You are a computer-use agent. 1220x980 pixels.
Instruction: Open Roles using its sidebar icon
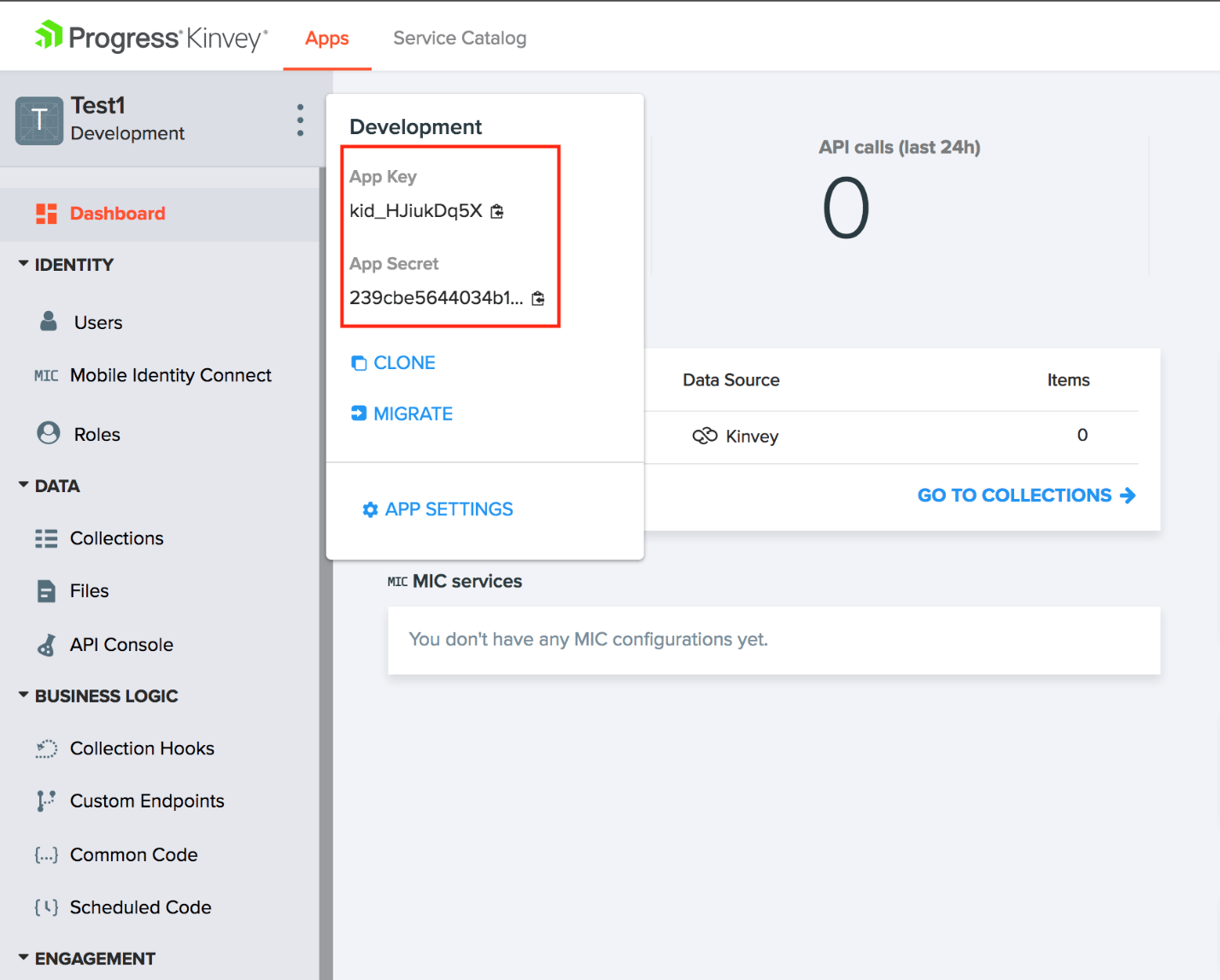pyautogui.click(x=48, y=433)
